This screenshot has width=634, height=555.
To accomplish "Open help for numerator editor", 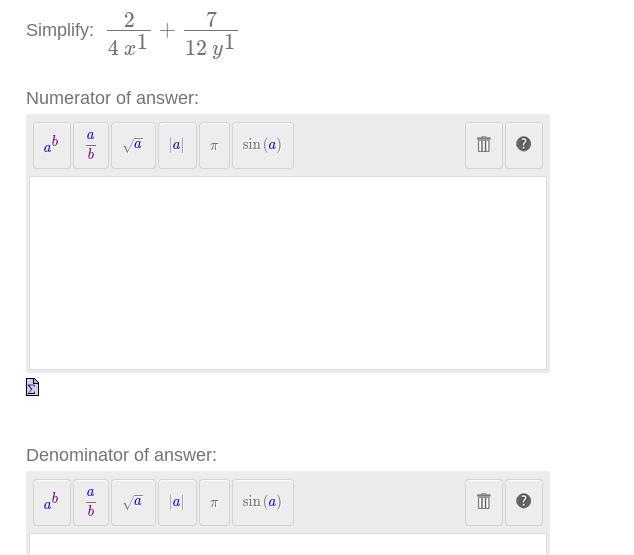I will point(523,145).
